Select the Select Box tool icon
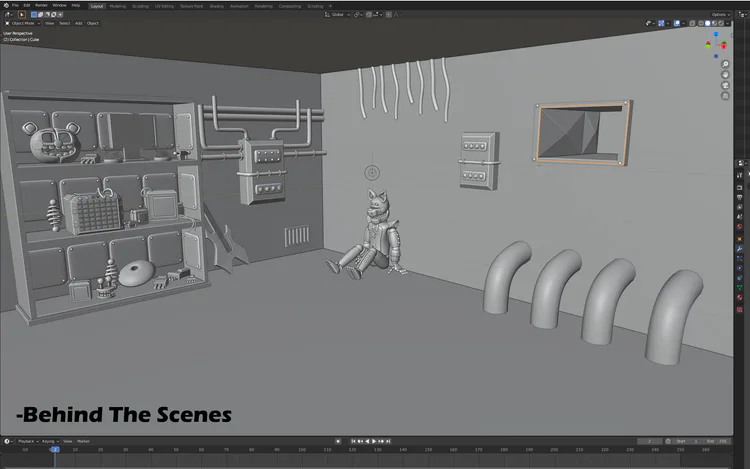750x469 pixels. 22,14
